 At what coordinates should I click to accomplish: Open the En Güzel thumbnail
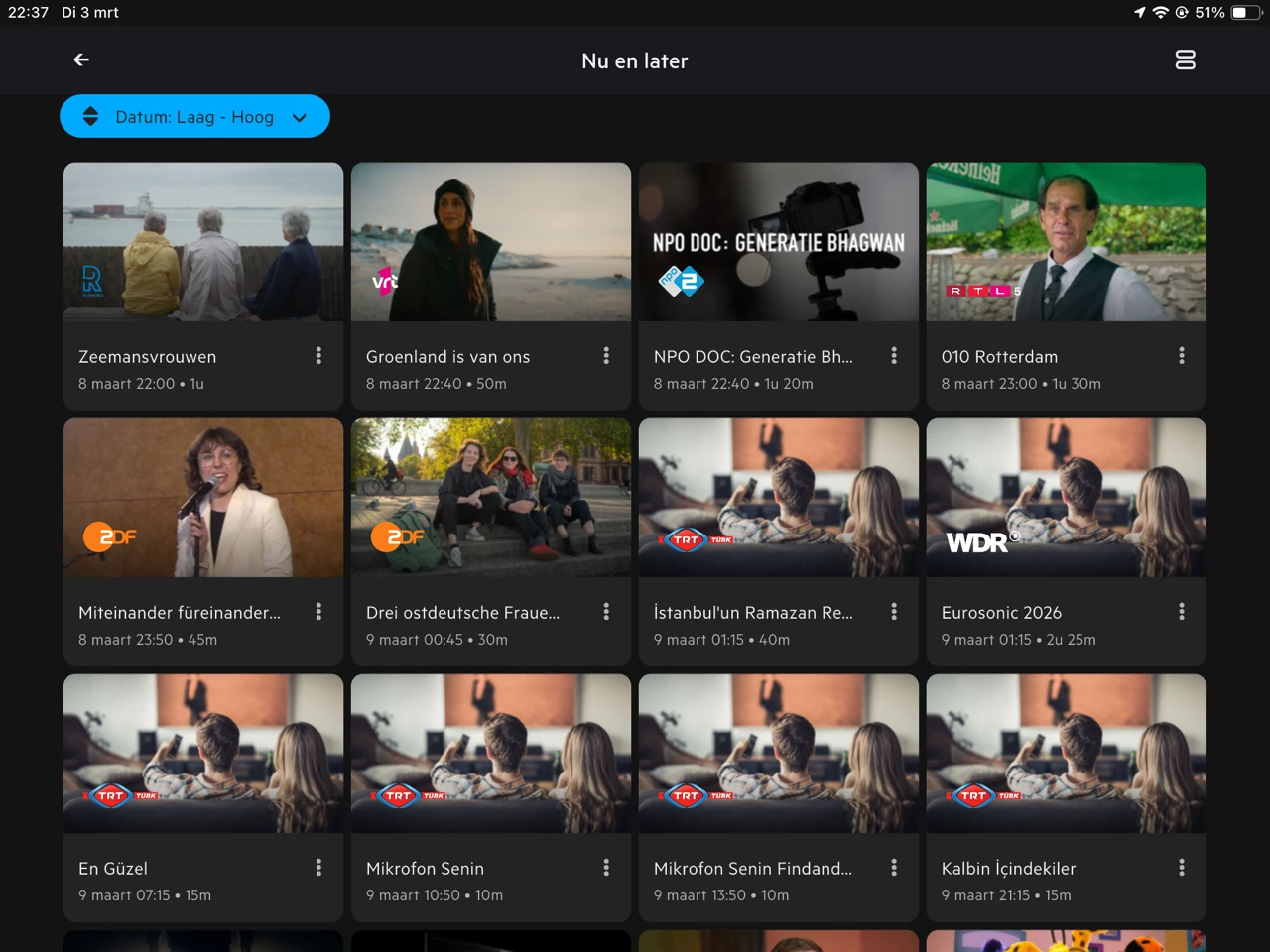point(203,754)
